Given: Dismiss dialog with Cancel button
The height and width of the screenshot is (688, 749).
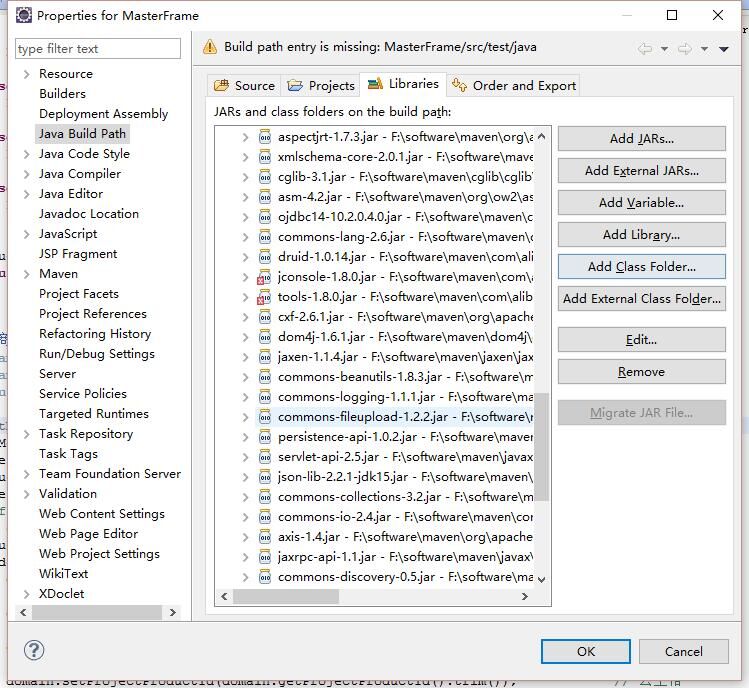Looking at the screenshot, I should pyautogui.click(x=684, y=651).
